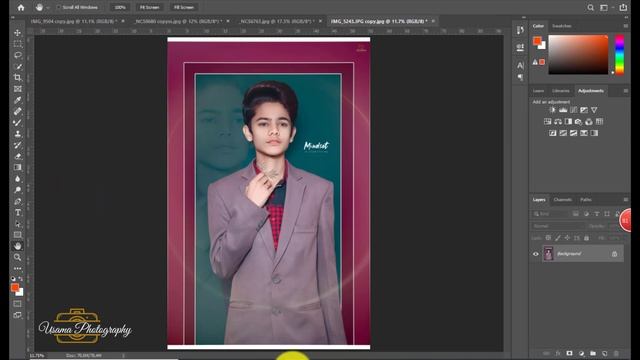Create a new group folder in Layers panel
Viewport: 640px width, 360px height.
593,353
